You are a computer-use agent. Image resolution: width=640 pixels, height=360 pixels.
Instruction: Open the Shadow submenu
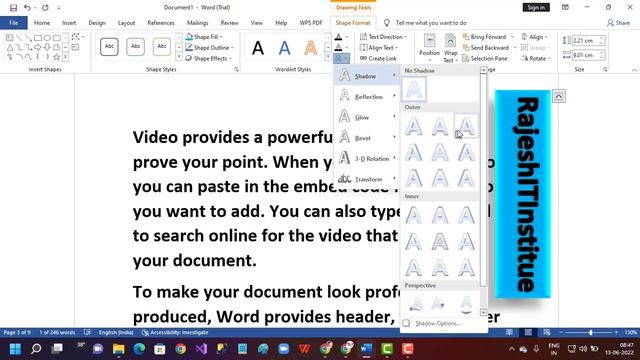tap(366, 76)
